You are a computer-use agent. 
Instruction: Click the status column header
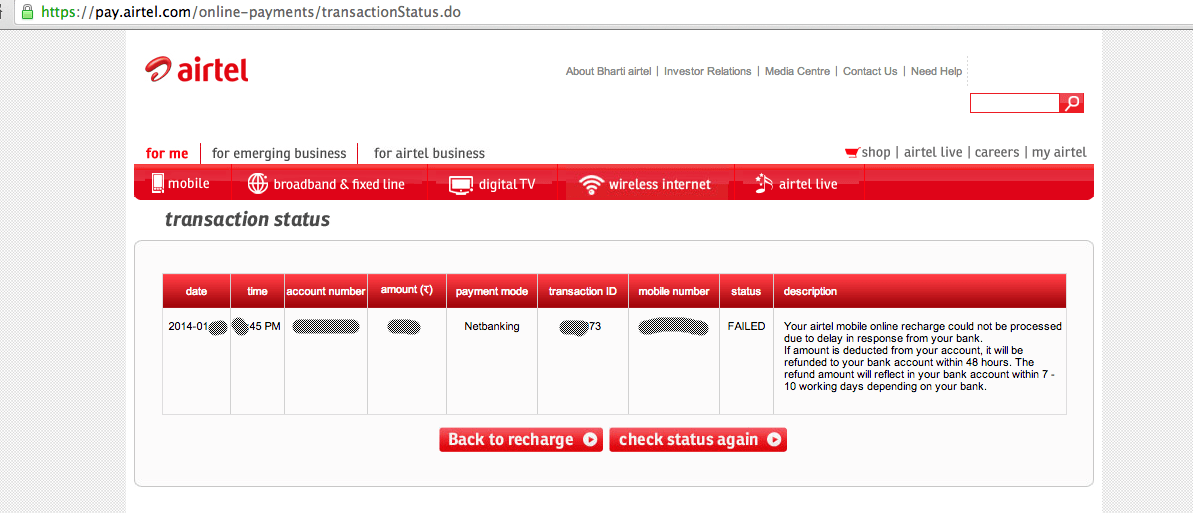click(746, 291)
